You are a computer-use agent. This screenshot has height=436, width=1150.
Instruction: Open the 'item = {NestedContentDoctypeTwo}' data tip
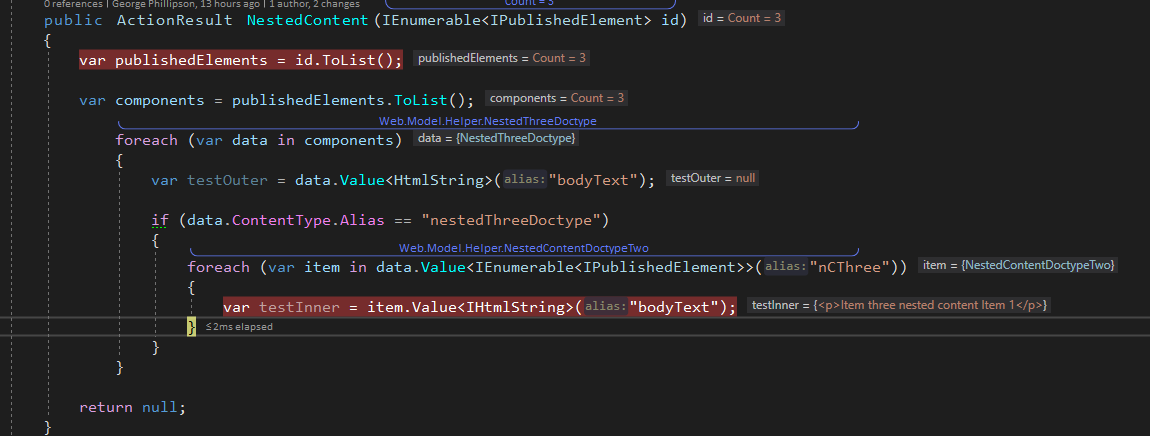(1019, 265)
